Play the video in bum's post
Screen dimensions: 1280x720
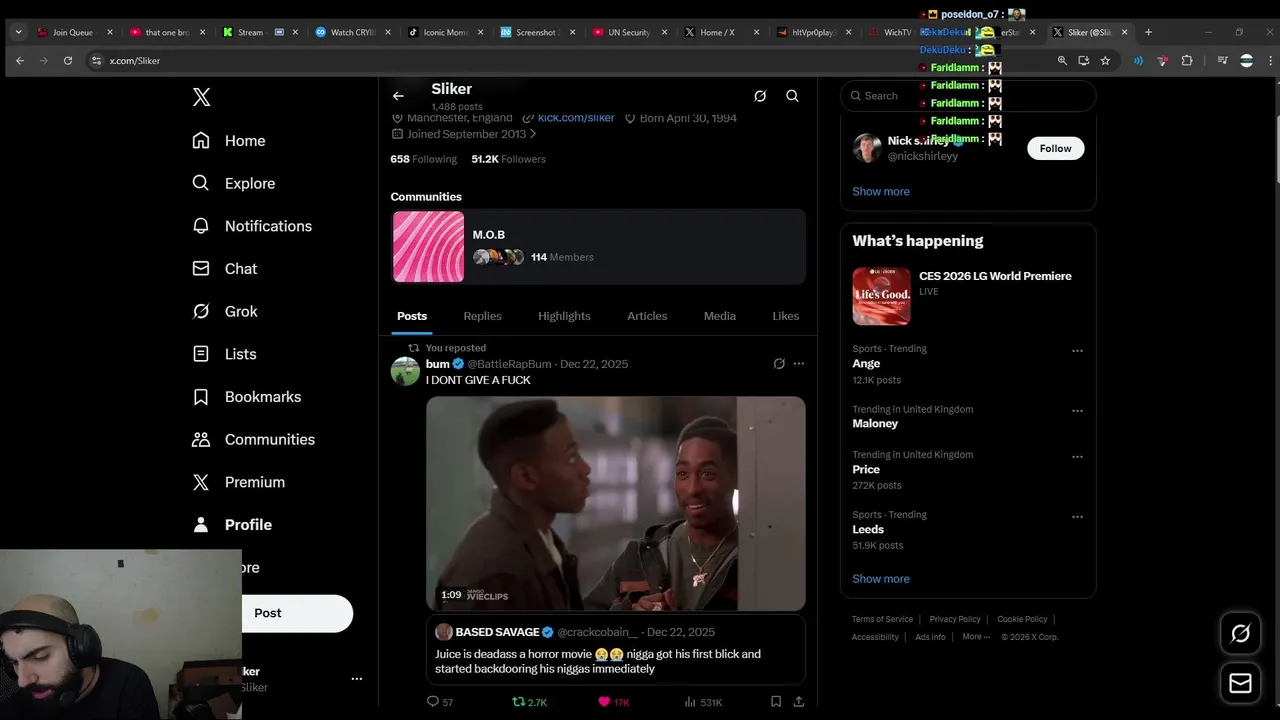point(615,503)
